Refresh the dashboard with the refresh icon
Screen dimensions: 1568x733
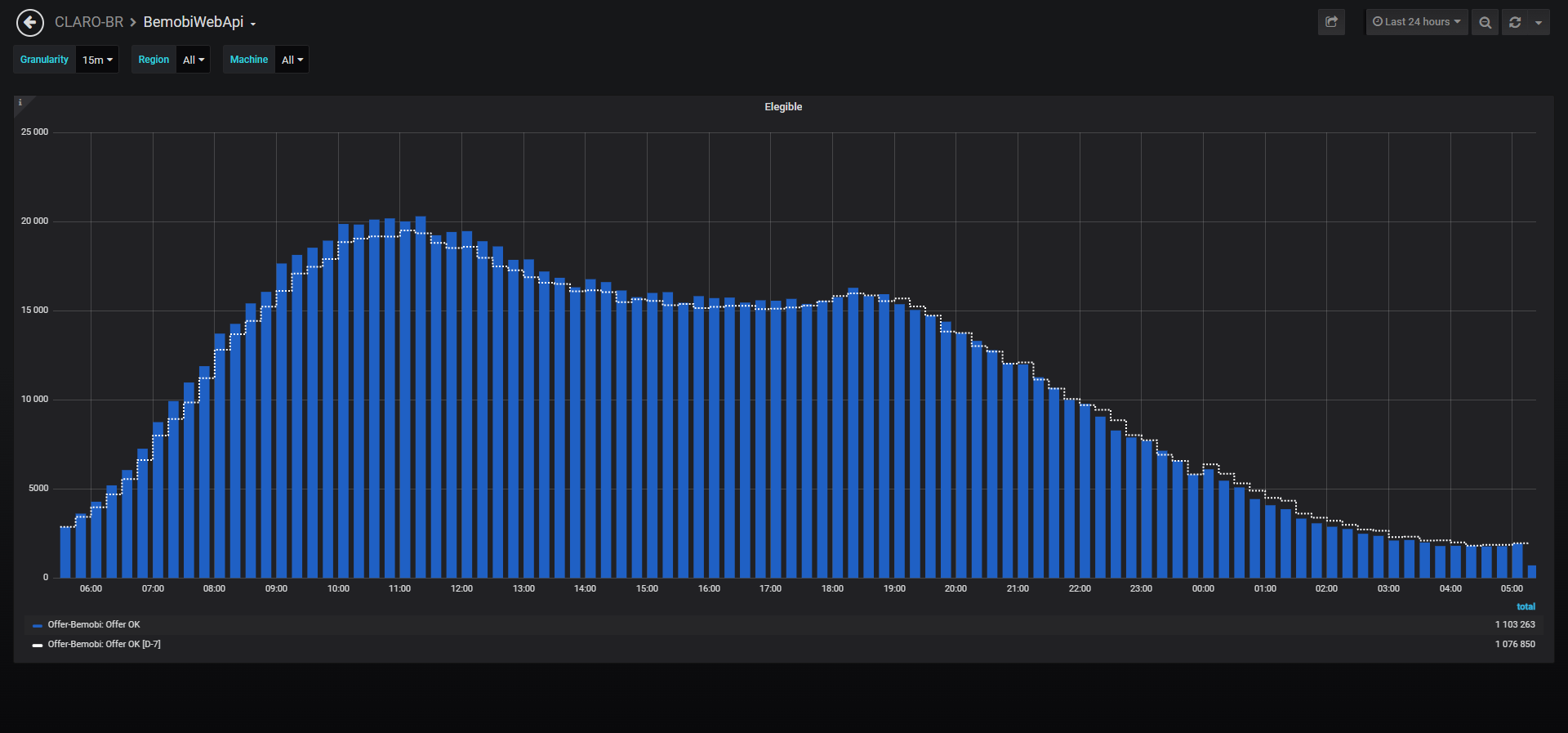[x=1515, y=22]
